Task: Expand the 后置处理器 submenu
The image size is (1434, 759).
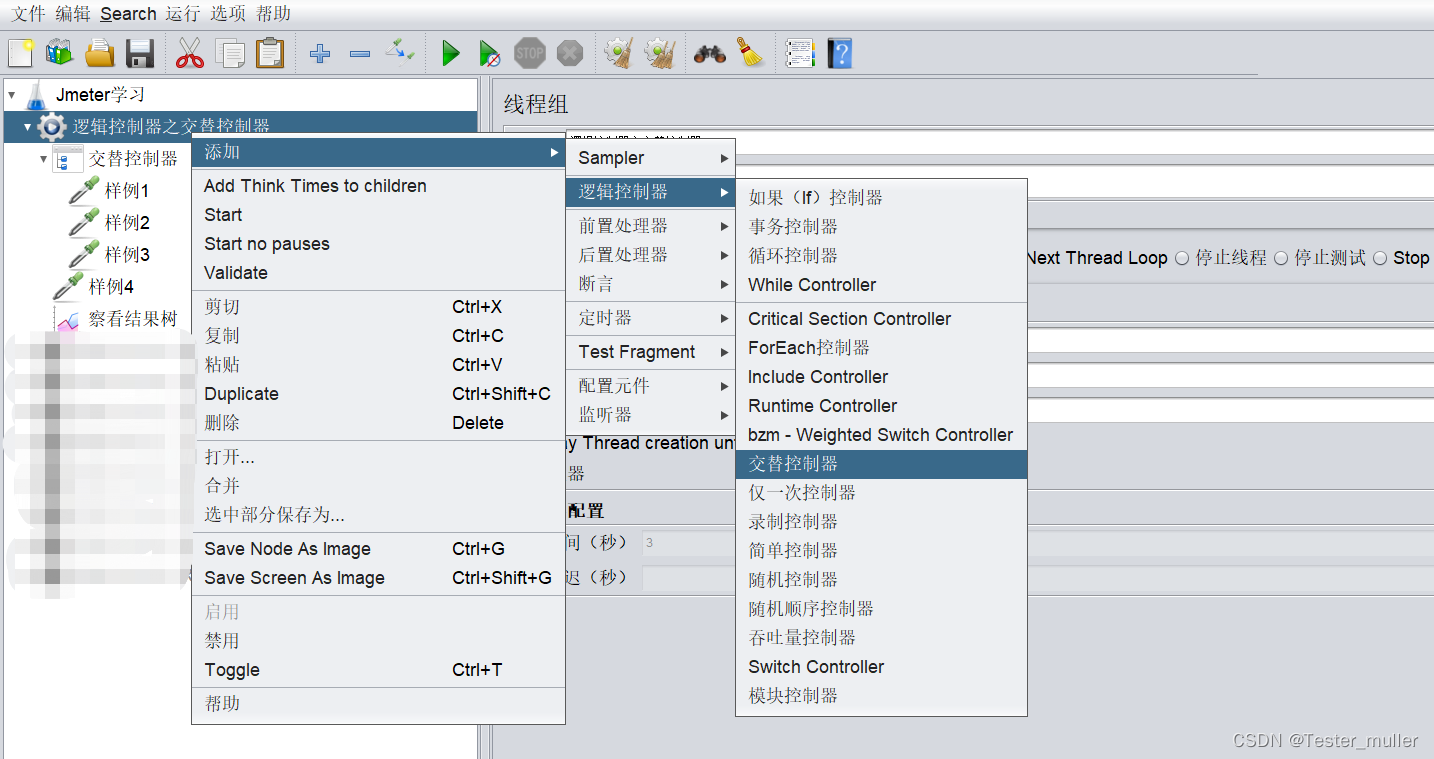Action: click(x=651, y=255)
